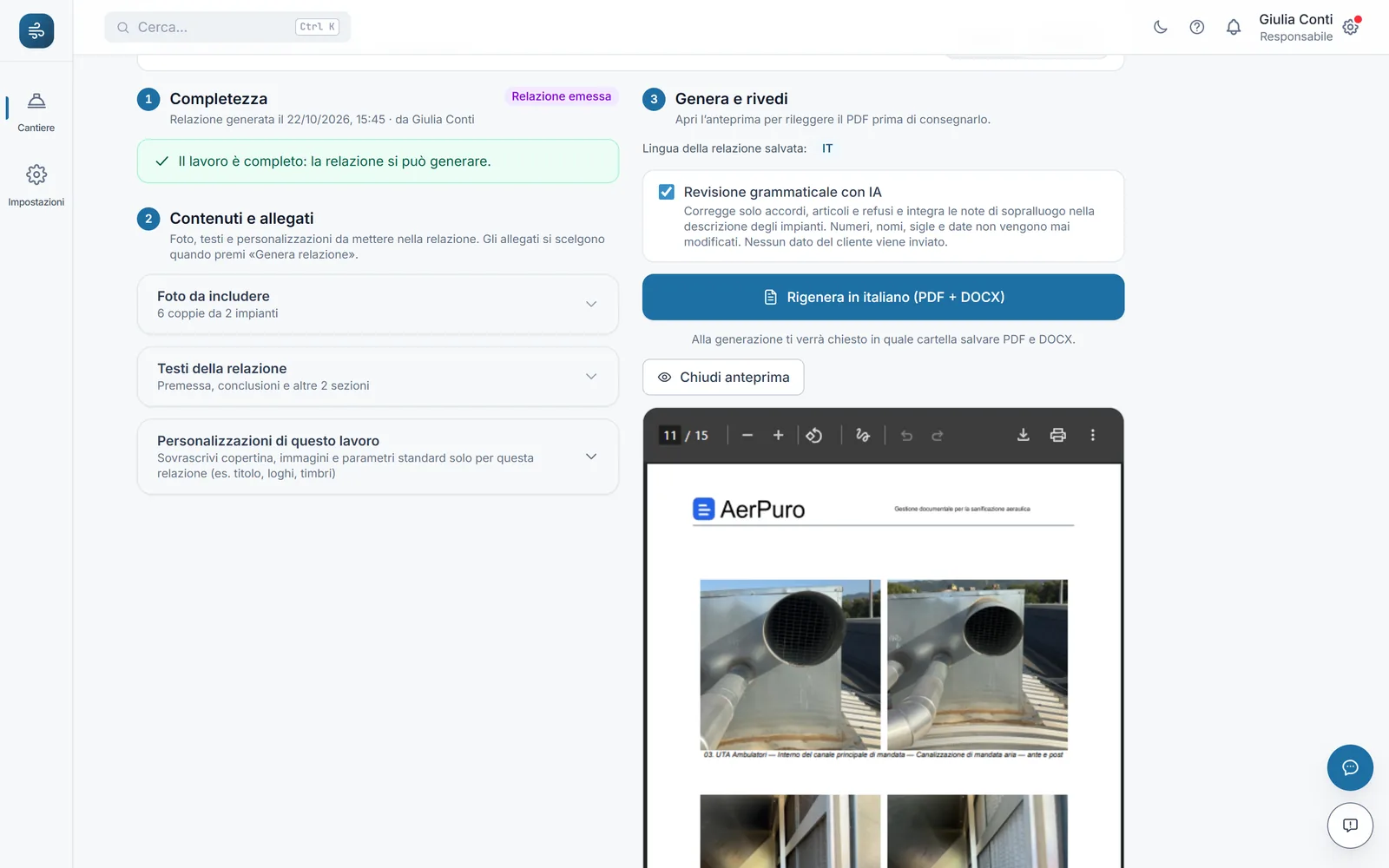The height and width of the screenshot is (868, 1389).
Task: Expand the Testi della relazione panel
Action: click(x=378, y=377)
